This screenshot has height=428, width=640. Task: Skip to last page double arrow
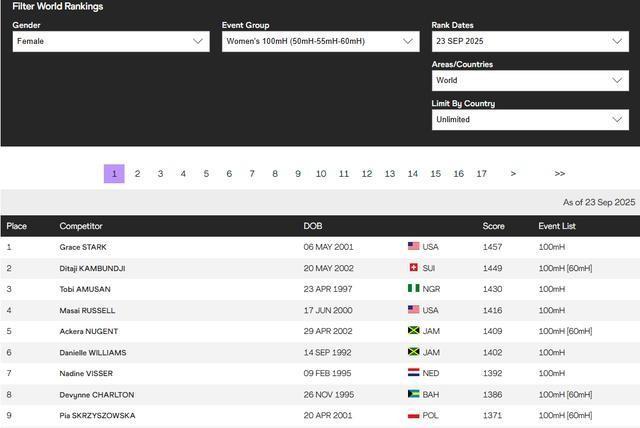pos(559,174)
